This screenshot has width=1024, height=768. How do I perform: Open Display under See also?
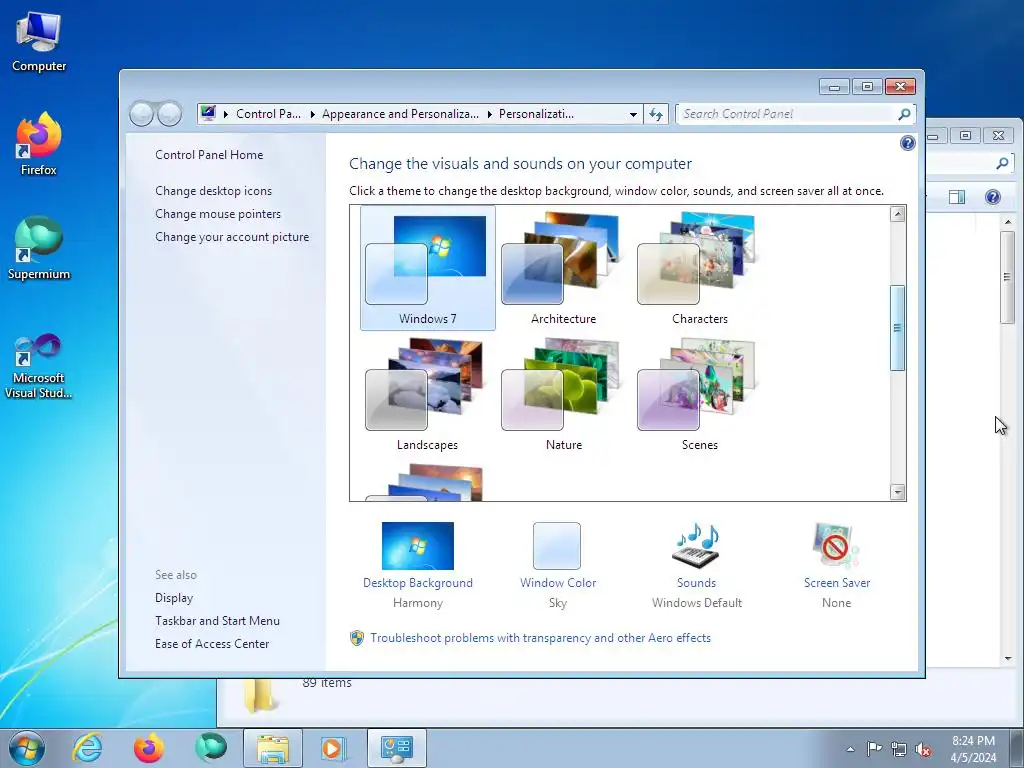tap(174, 598)
